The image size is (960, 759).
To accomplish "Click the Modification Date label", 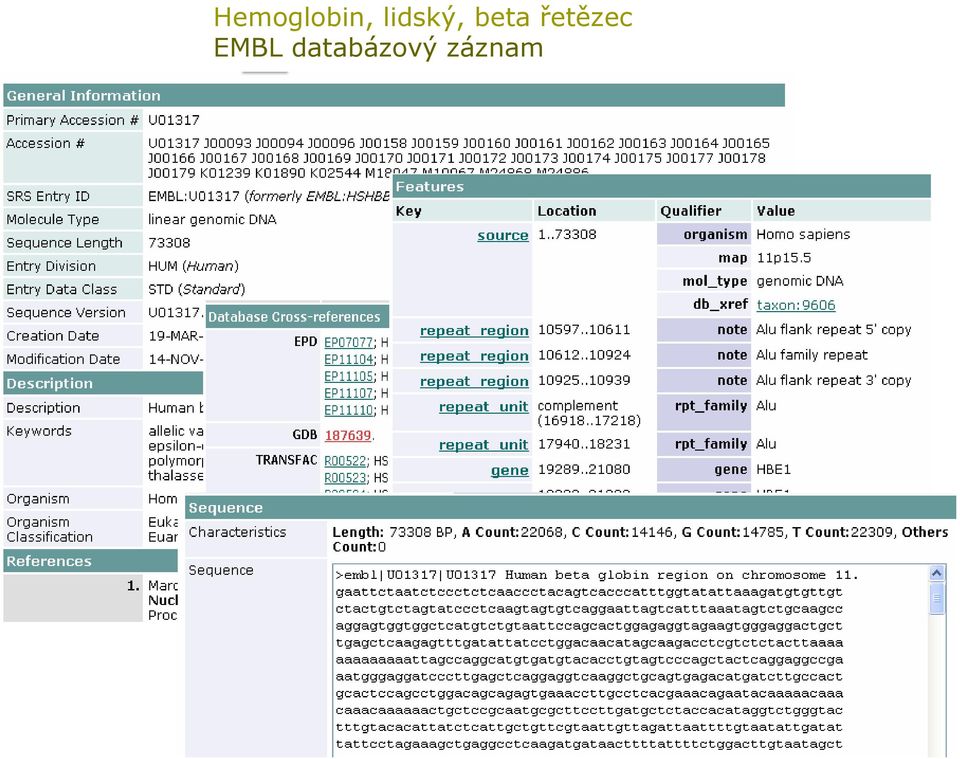I will pos(63,359).
